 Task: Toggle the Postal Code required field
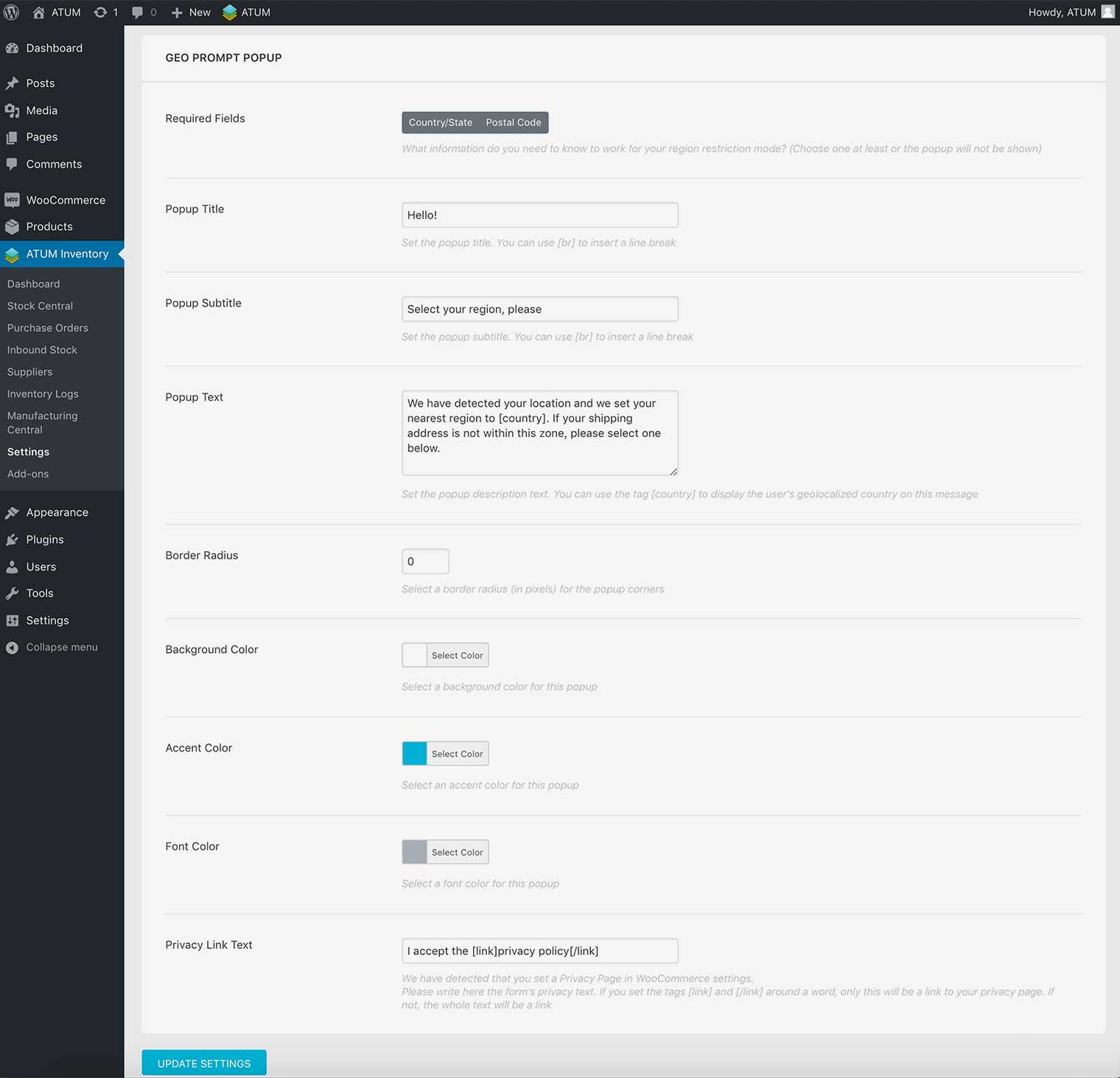coord(513,122)
